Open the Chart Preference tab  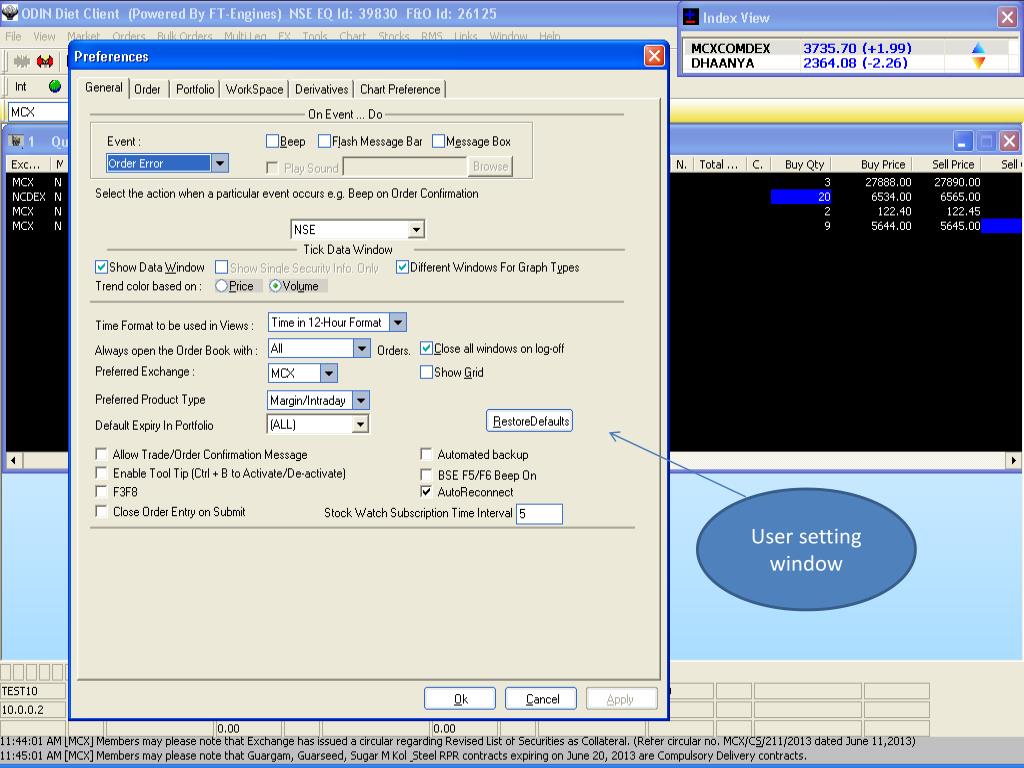click(400, 89)
